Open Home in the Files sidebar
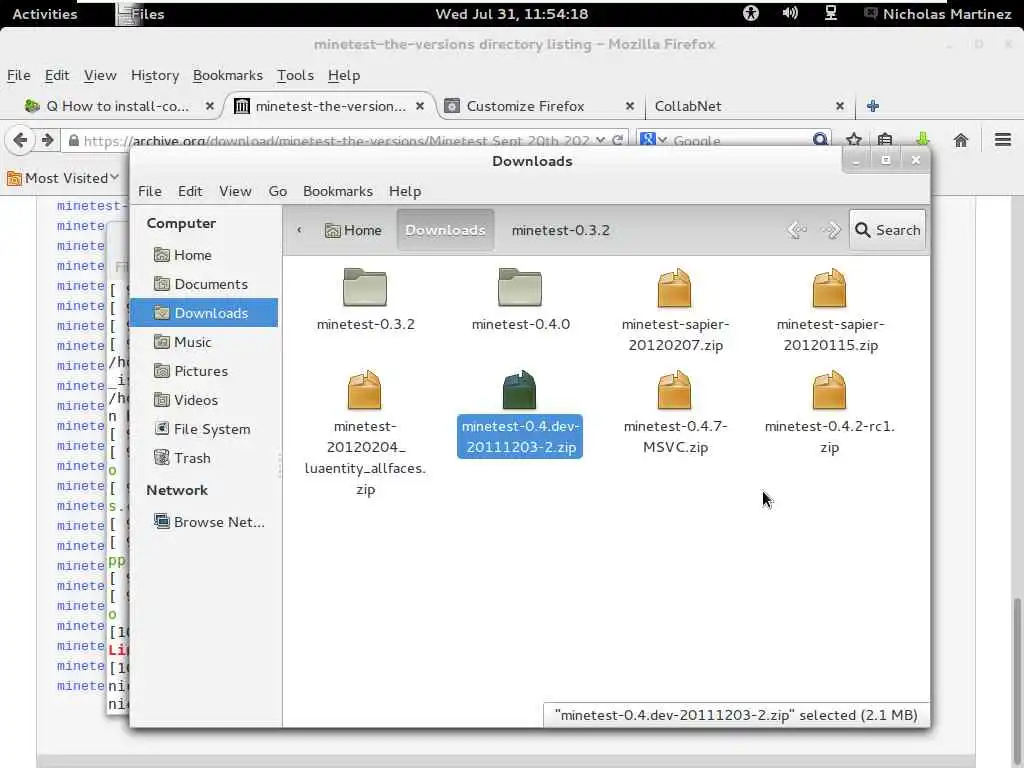This screenshot has width=1024, height=768. point(204,255)
